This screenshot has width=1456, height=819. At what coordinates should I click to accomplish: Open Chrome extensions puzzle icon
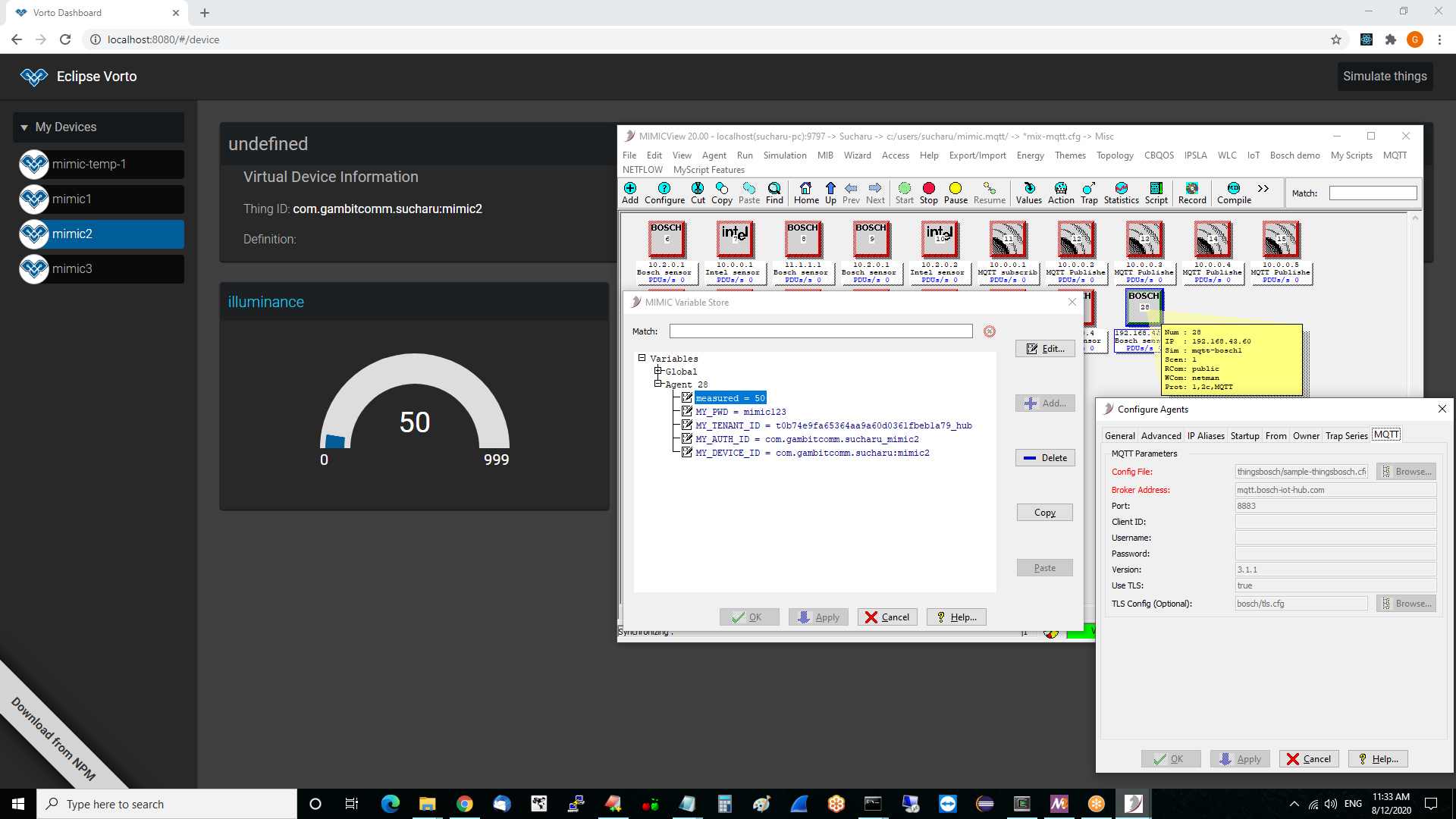click(x=1390, y=39)
